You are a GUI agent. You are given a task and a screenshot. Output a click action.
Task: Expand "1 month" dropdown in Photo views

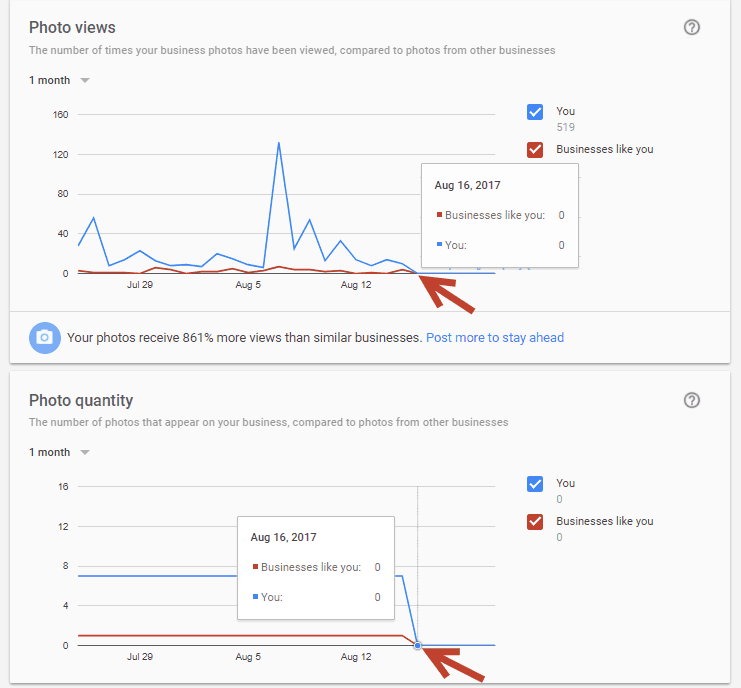tap(59, 80)
